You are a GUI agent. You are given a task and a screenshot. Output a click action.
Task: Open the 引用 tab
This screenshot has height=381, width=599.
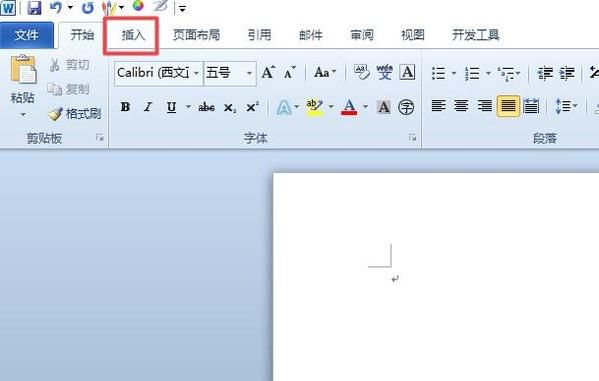pyautogui.click(x=259, y=35)
